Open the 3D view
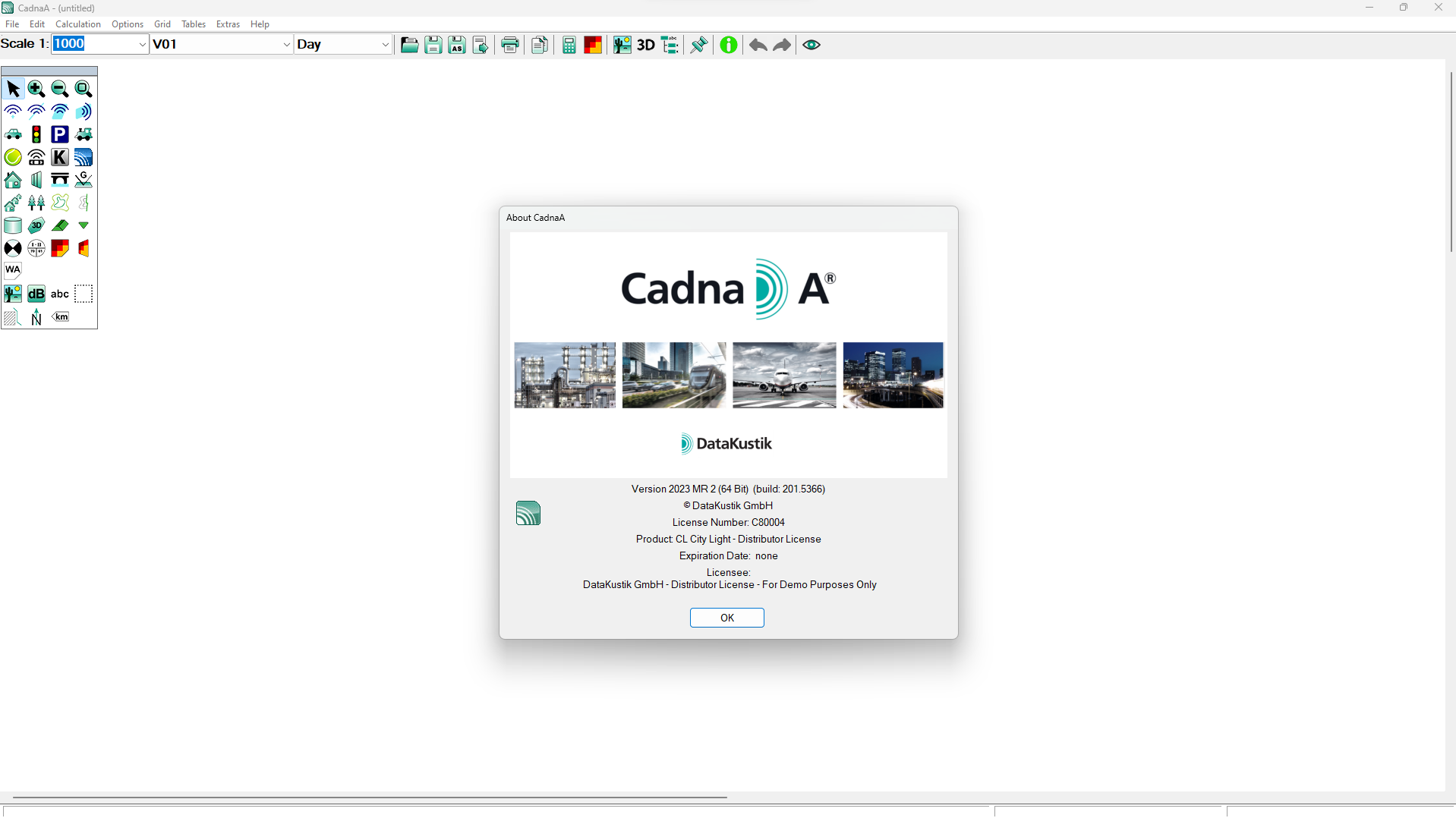The width and height of the screenshot is (1456, 818). coord(646,45)
